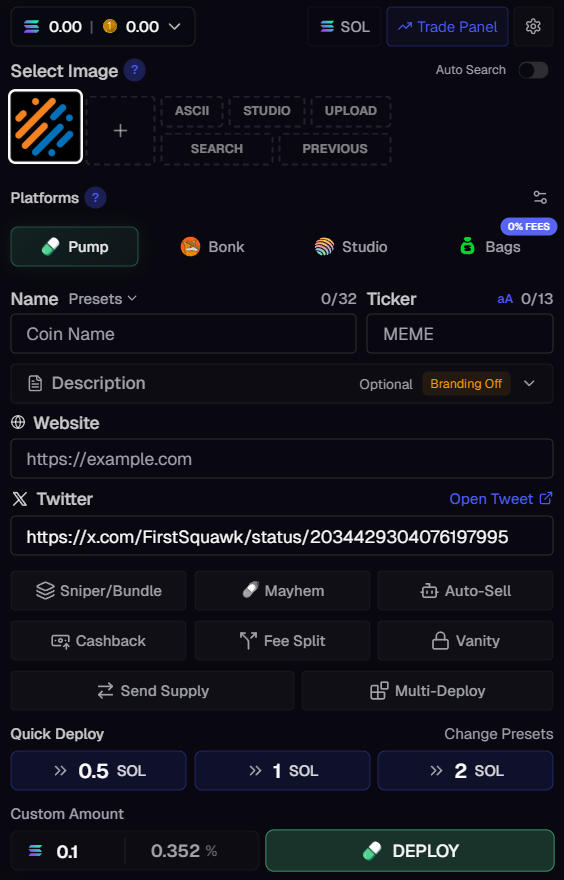Open the Name Presets dropdown

point(102,299)
